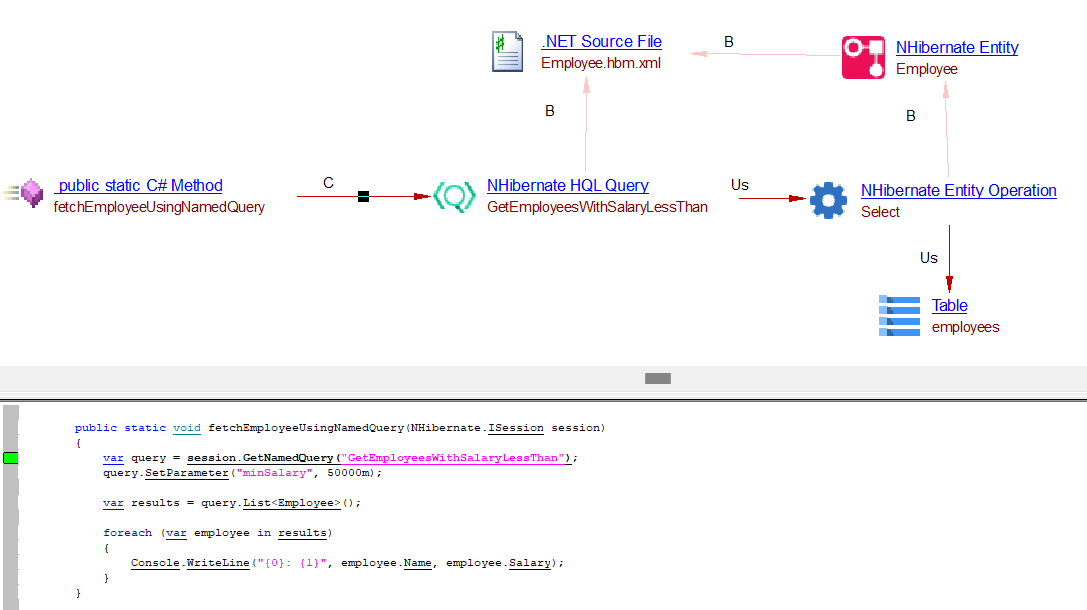This screenshot has width=1087, height=610.
Task: Click the highlighted 'GetEmployeesWithSalaryLessThan' string in code
Action: (455, 458)
